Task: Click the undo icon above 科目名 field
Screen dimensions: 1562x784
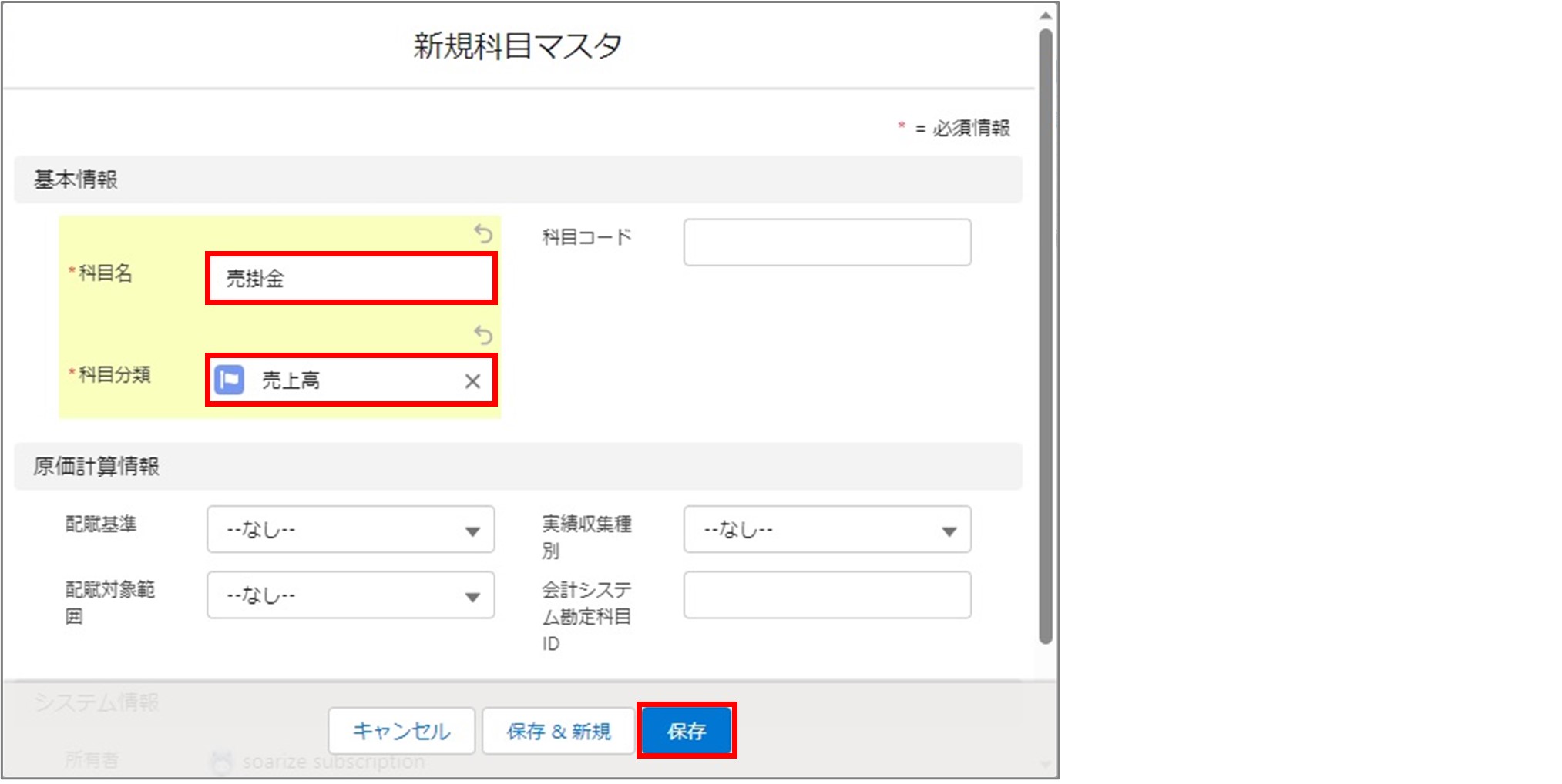Action: pyautogui.click(x=483, y=233)
